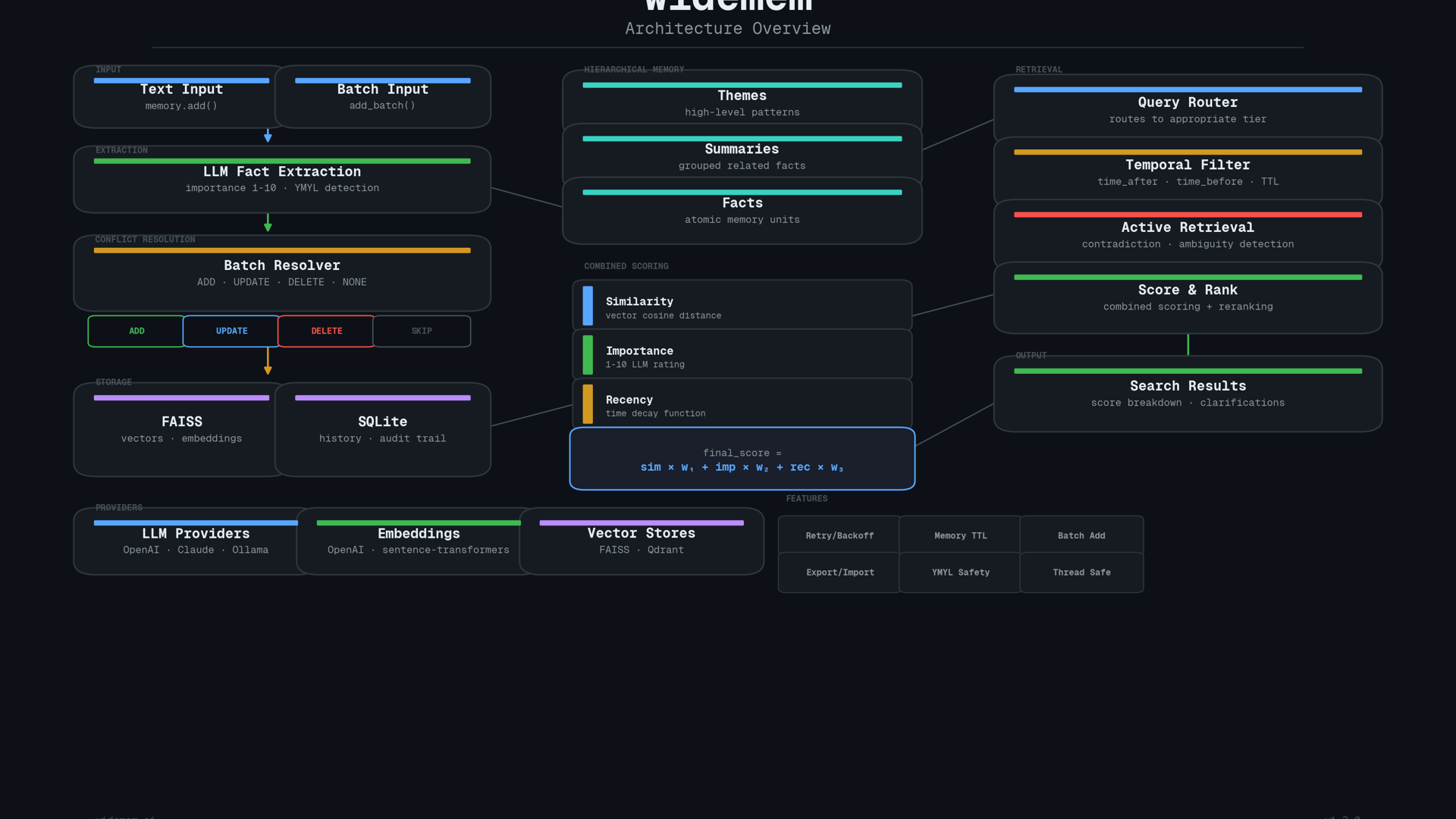
Task: Click the Memory TTL feature tile
Action: click(x=960, y=535)
